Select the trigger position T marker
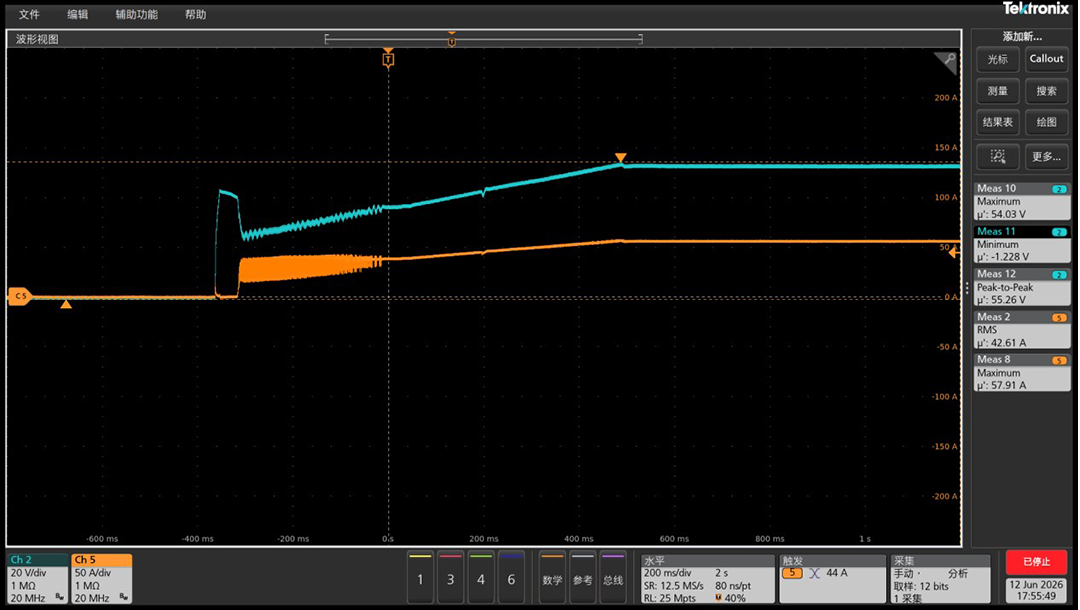 388,60
